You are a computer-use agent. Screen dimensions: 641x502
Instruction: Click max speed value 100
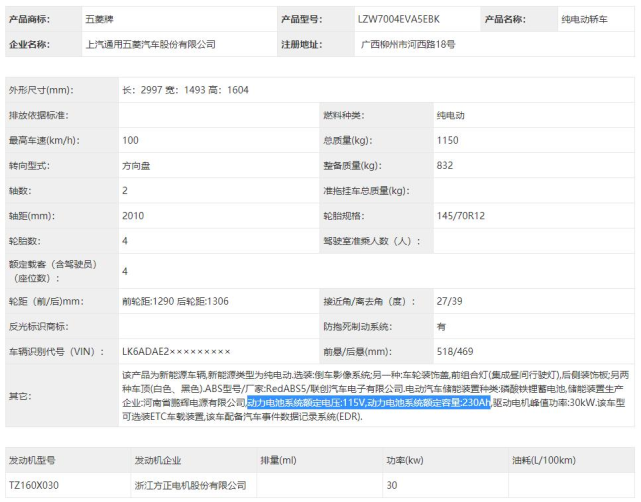(x=130, y=140)
